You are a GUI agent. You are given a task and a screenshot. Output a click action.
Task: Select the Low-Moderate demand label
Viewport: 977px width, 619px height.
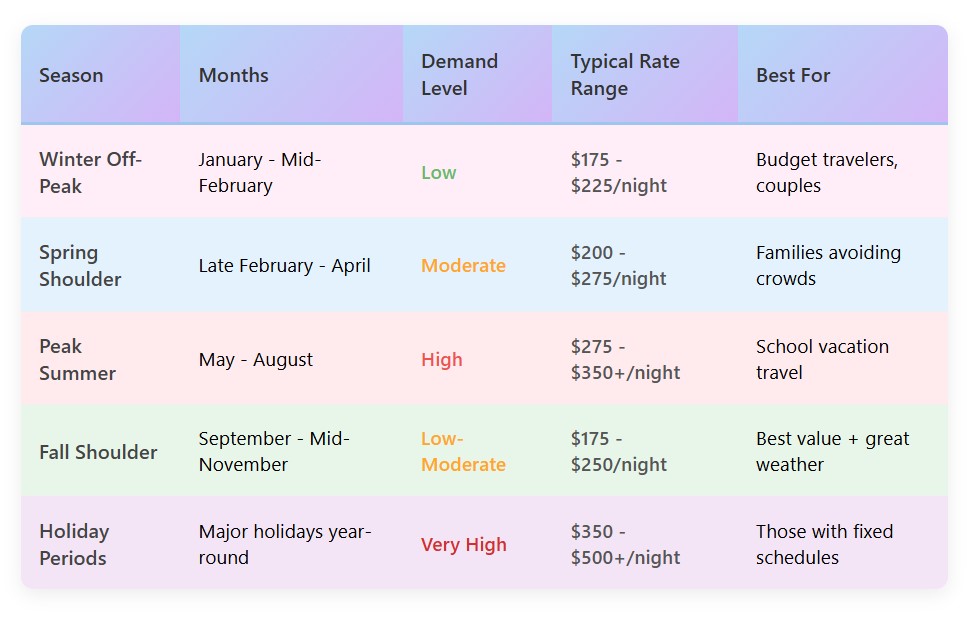tap(463, 452)
